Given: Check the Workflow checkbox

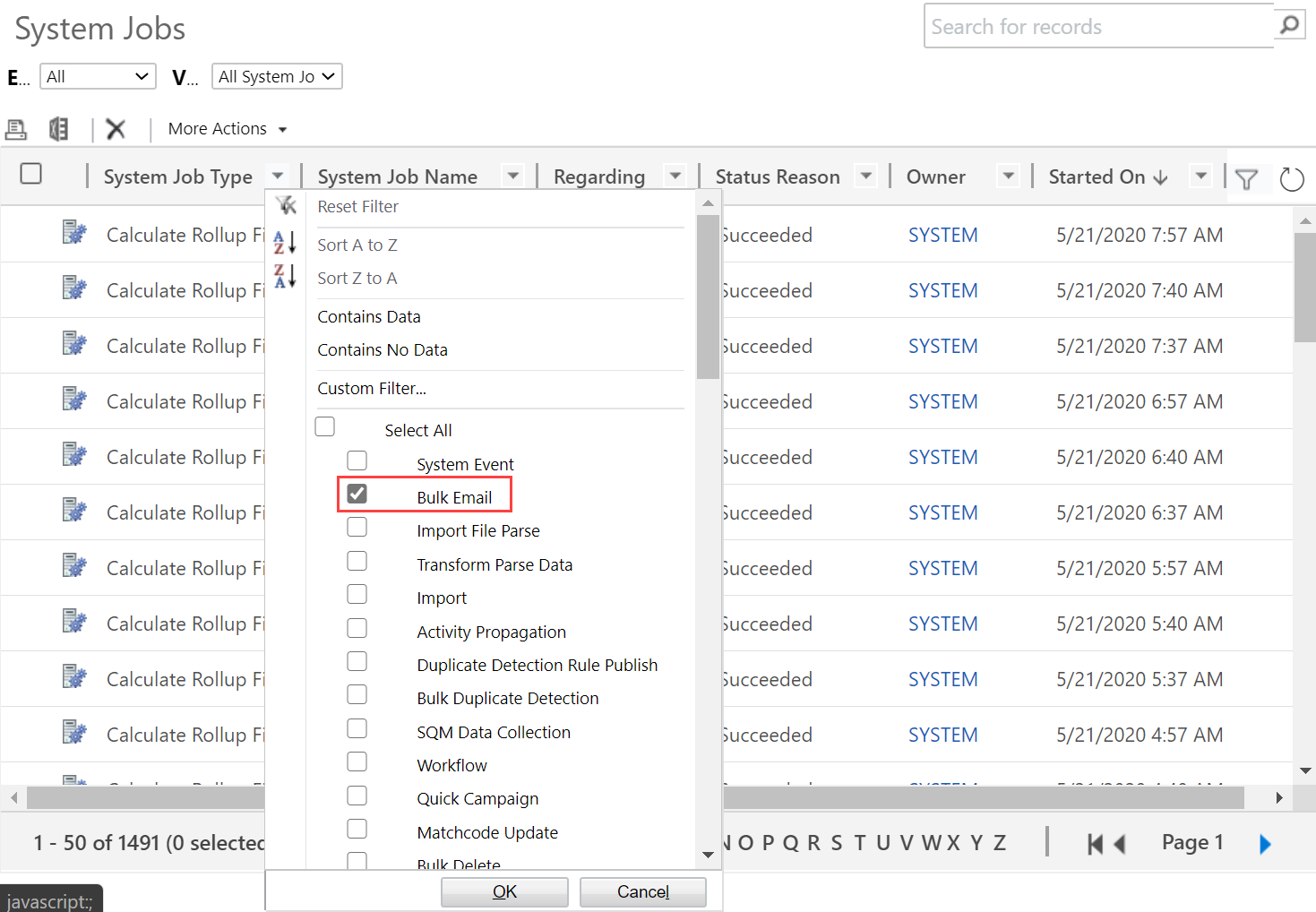Looking at the screenshot, I should pyautogui.click(x=357, y=761).
